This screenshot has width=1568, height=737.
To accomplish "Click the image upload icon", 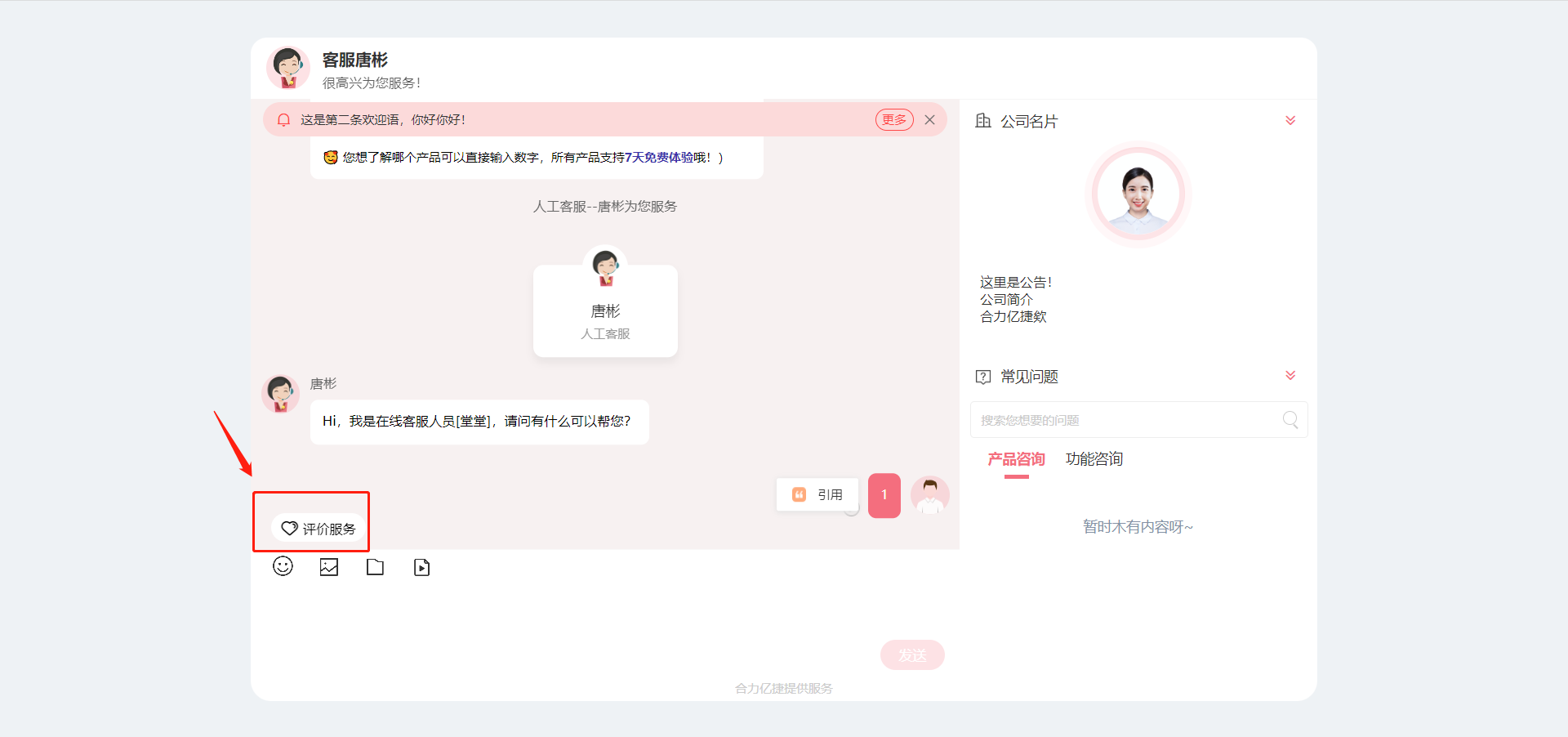I will tap(329, 567).
